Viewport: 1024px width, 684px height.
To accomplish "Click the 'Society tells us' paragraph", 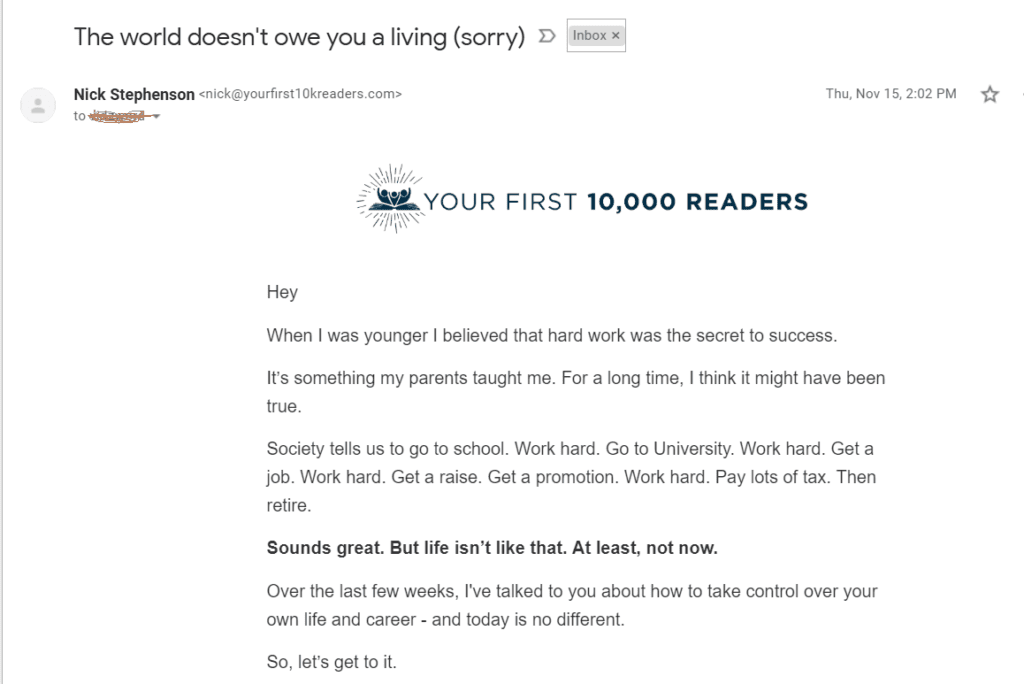I will point(571,477).
